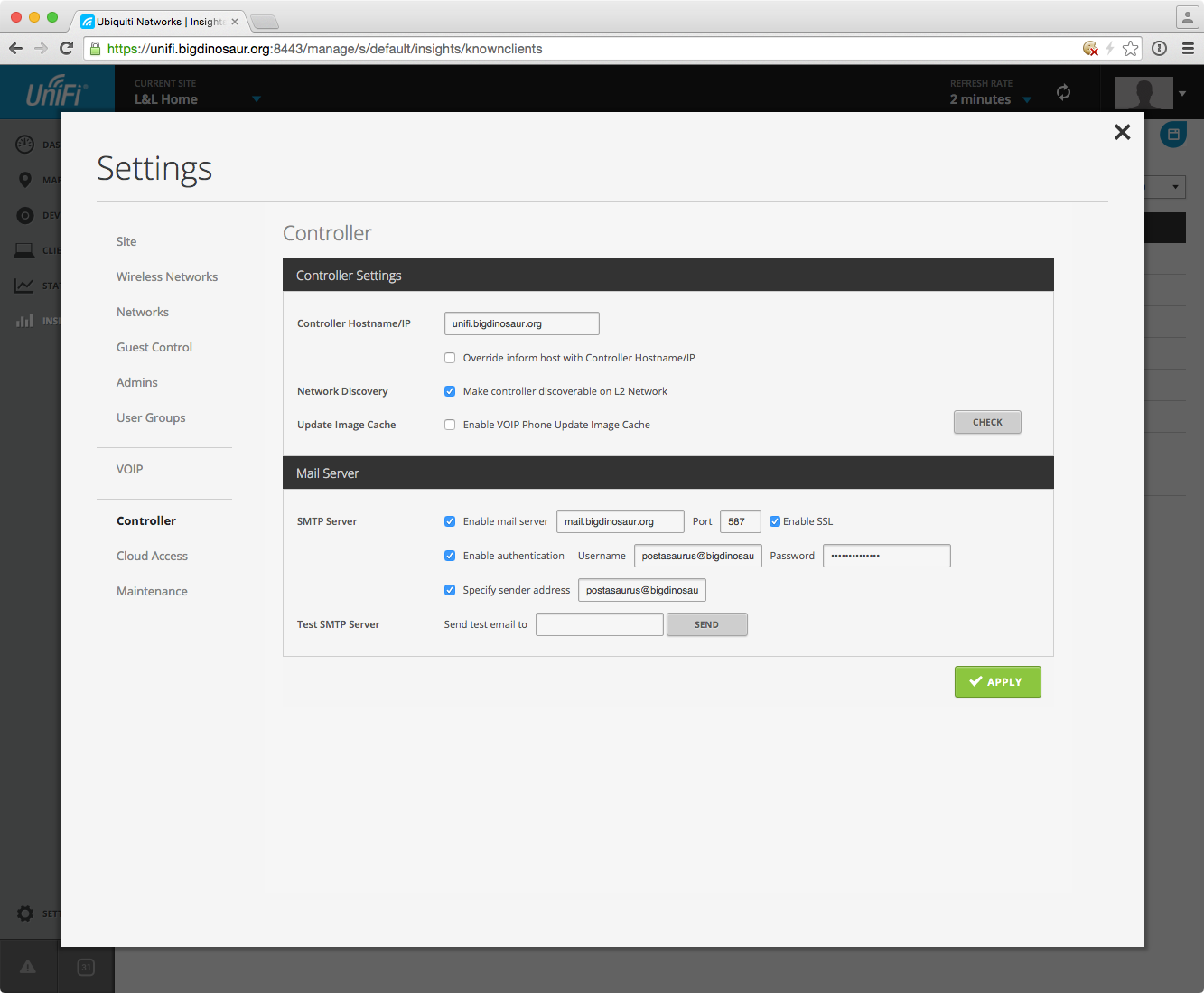The width and height of the screenshot is (1204, 993).
Task: Click the Controller Hostname/IP text field
Action: (x=521, y=323)
